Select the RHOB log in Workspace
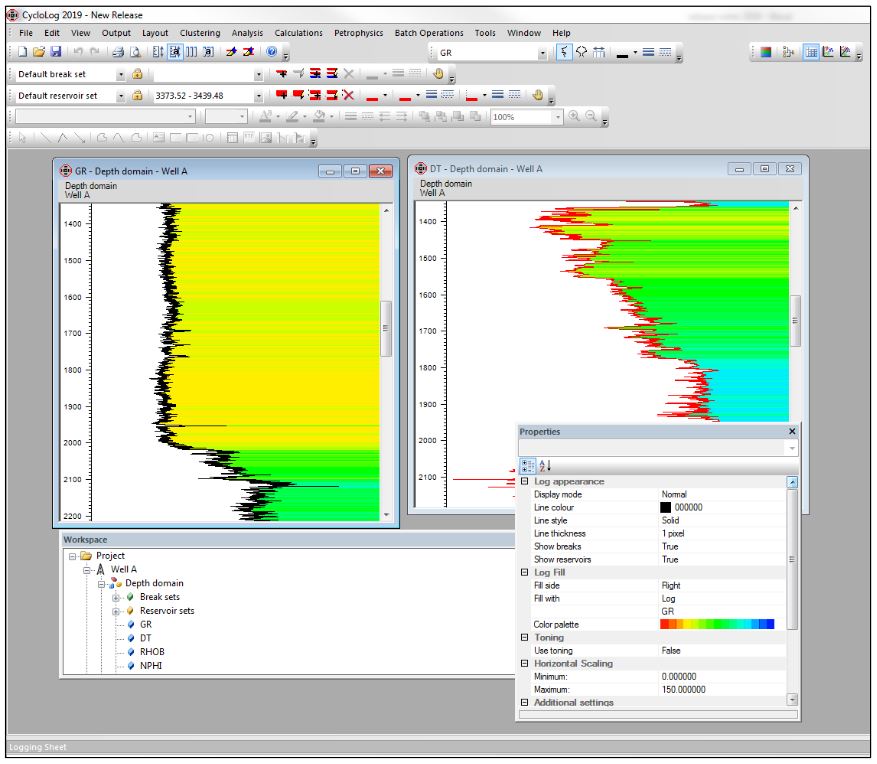The height and width of the screenshot is (764, 877). [151, 651]
